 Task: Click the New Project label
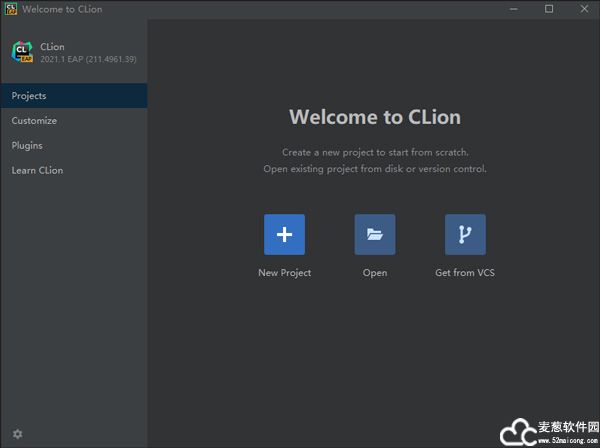284,273
